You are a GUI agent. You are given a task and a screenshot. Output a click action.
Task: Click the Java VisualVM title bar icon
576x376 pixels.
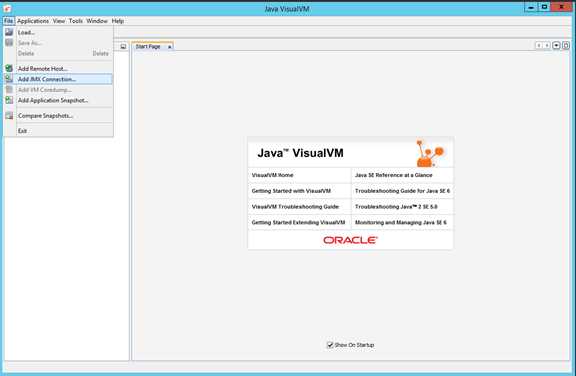7,8
